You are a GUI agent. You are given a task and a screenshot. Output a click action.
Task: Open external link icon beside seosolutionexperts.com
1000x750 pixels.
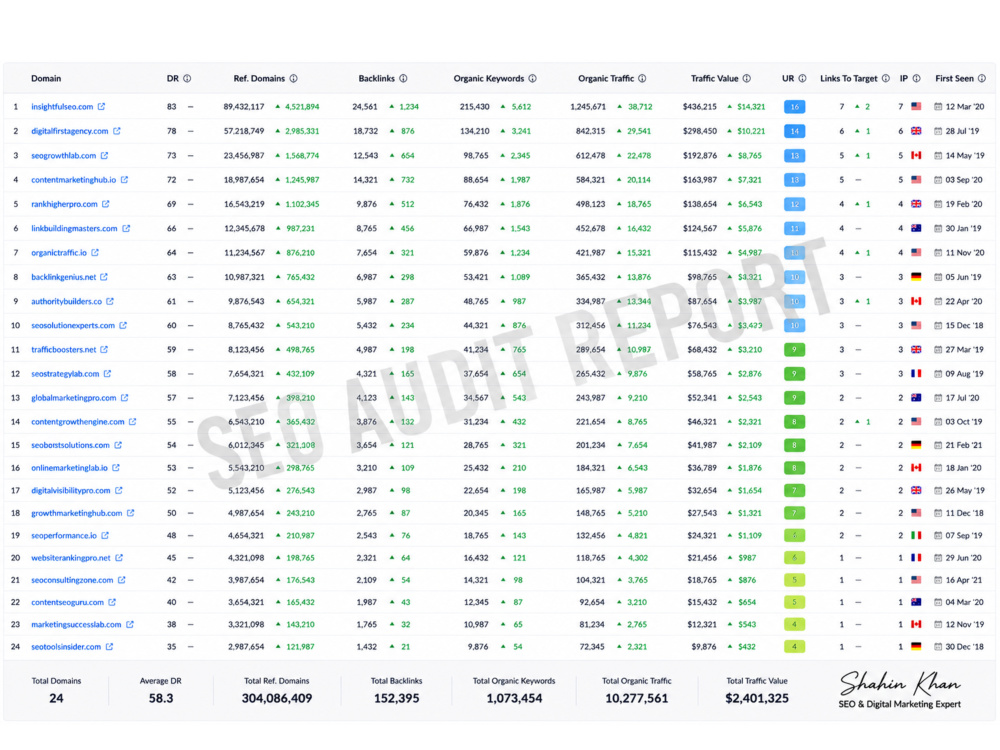123,325
